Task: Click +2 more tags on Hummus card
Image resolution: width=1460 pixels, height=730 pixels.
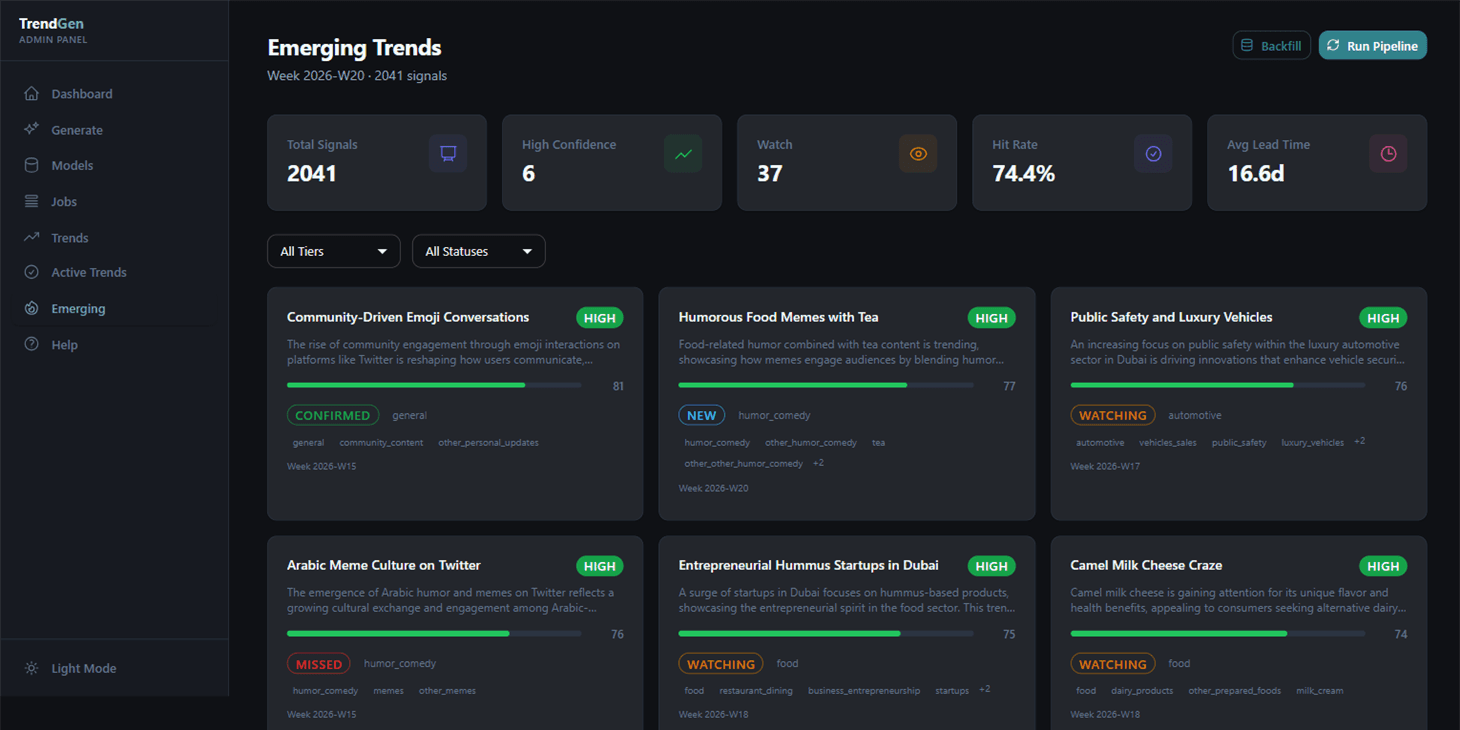Action: pyautogui.click(x=985, y=689)
